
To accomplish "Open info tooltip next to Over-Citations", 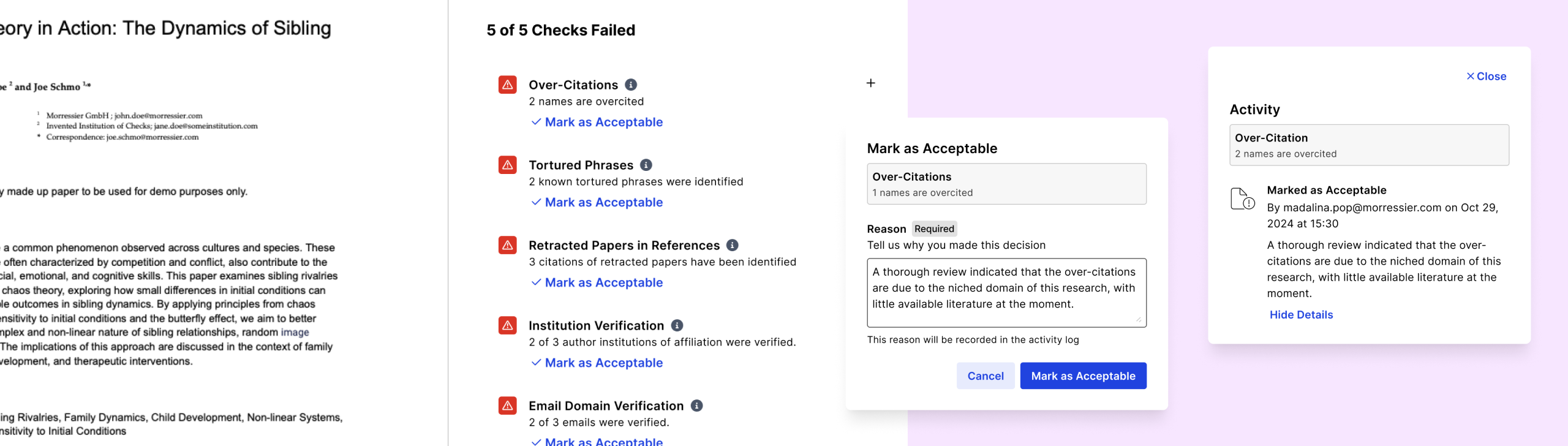I will click(631, 85).
